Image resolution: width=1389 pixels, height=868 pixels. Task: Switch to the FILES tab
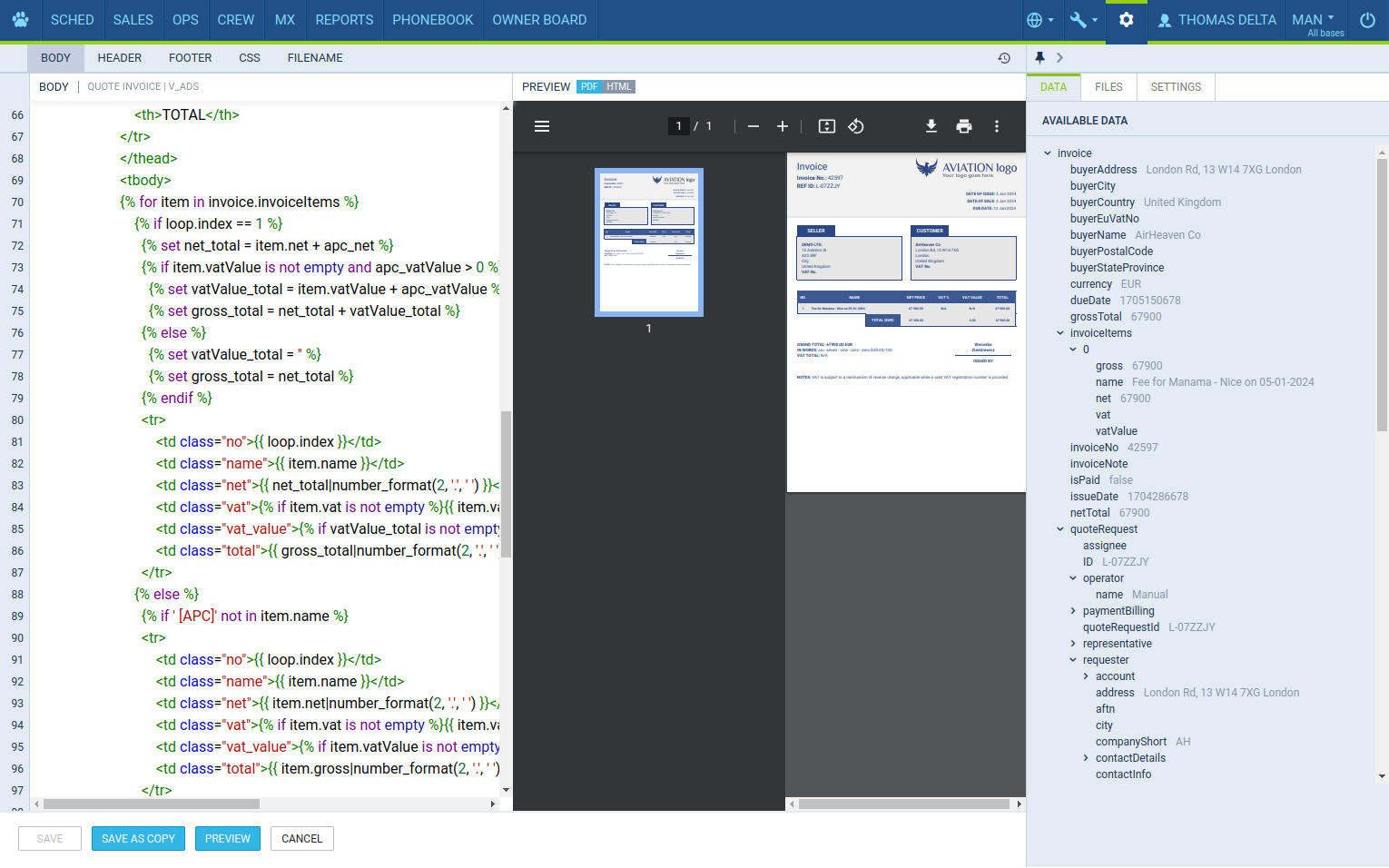coord(1108,87)
